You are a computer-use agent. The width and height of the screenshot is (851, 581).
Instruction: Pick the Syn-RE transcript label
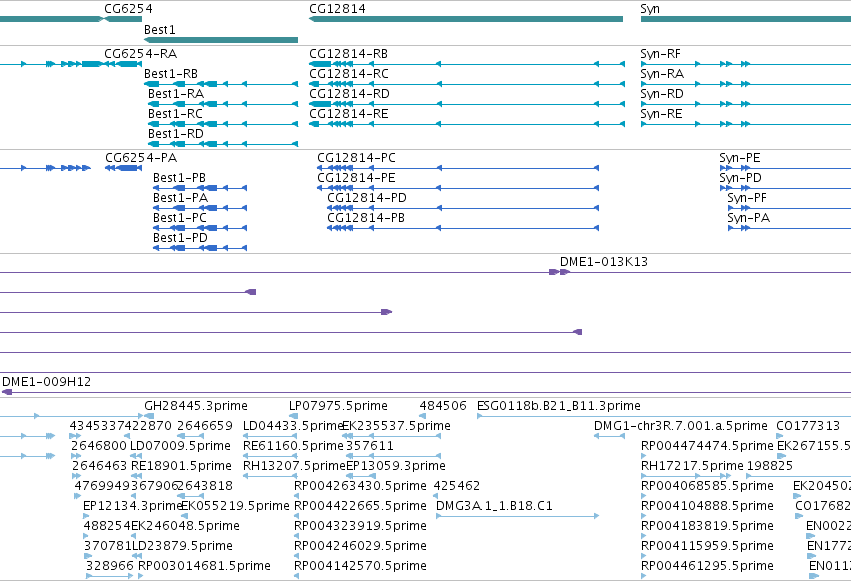tap(661, 114)
